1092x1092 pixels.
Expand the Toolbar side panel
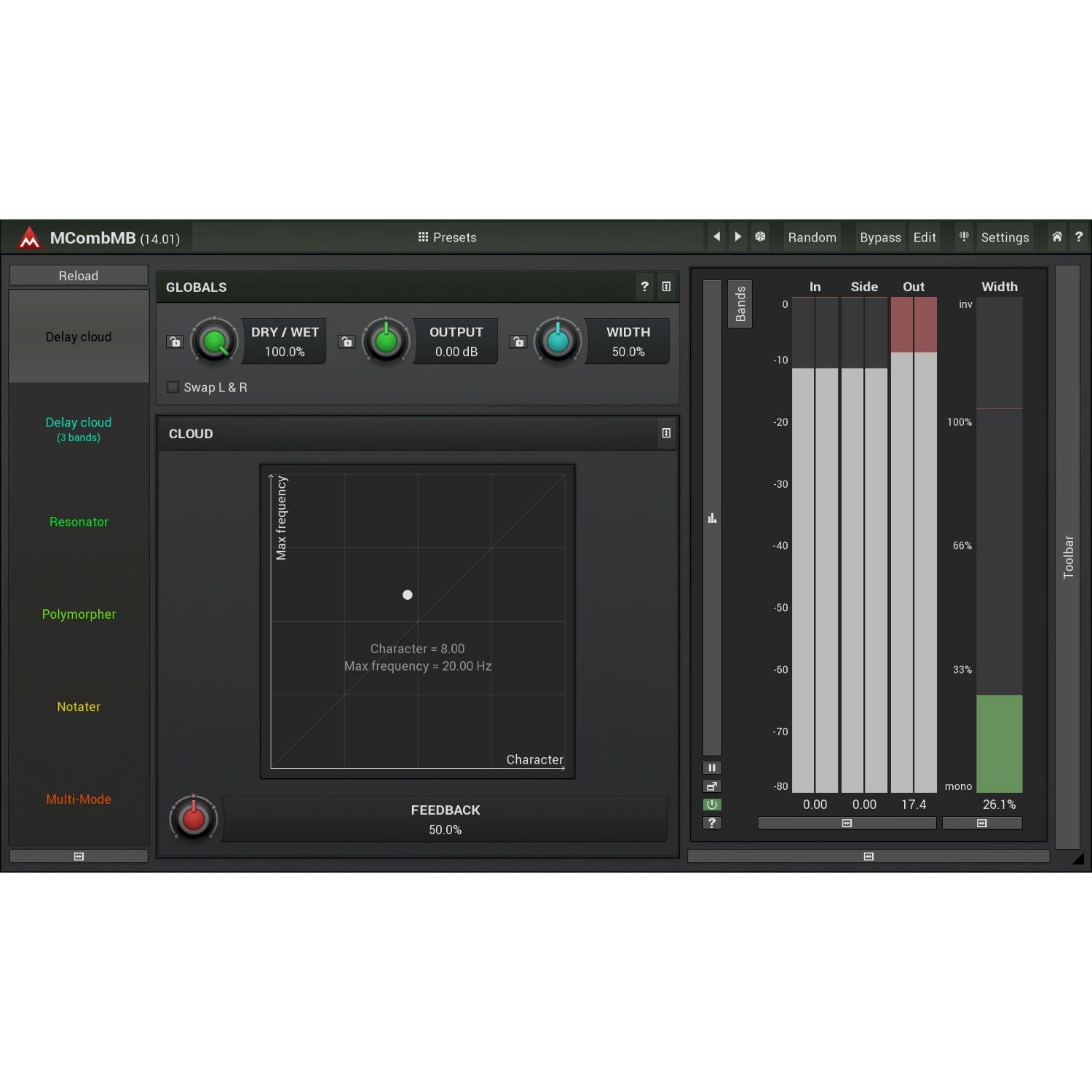(1068, 557)
